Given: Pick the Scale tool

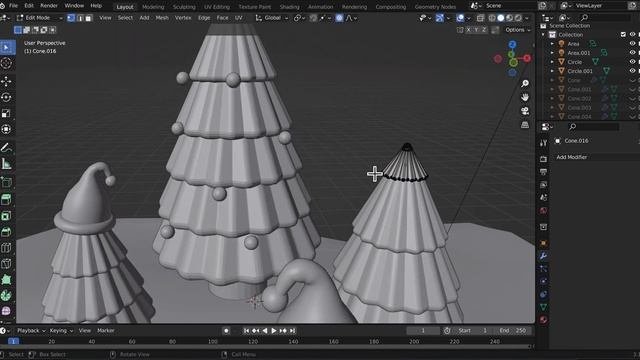Looking at the screenshot, I should tap(6, 113).
